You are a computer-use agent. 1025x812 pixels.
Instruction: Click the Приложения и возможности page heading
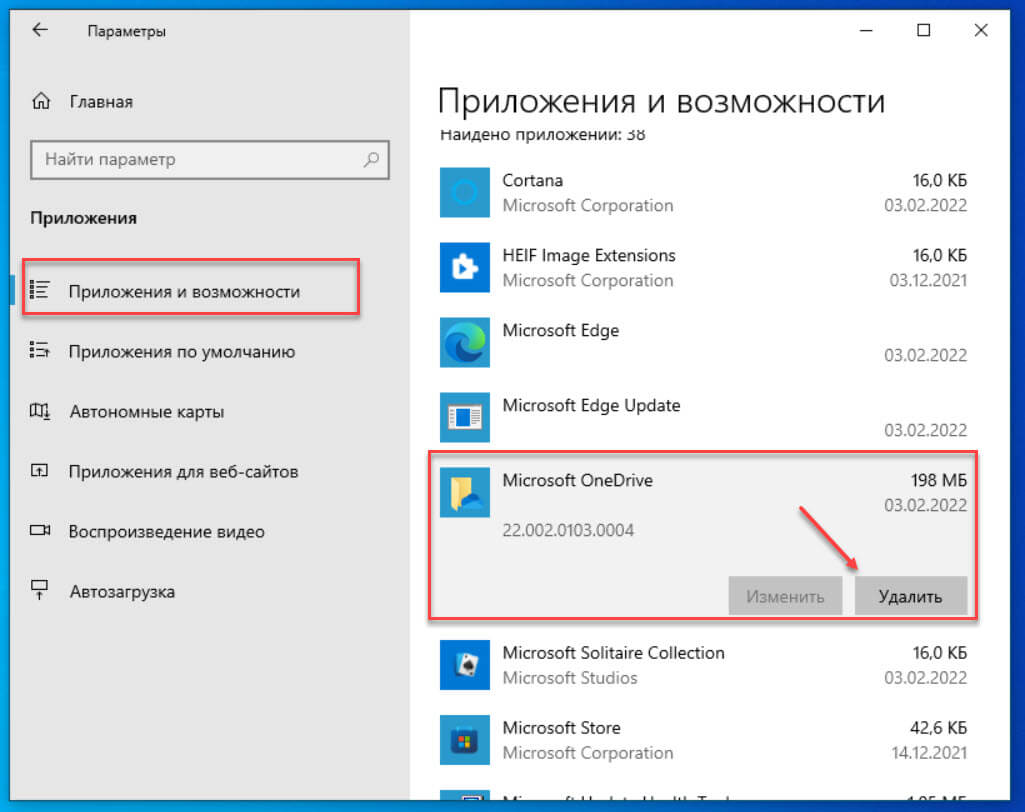662,101
